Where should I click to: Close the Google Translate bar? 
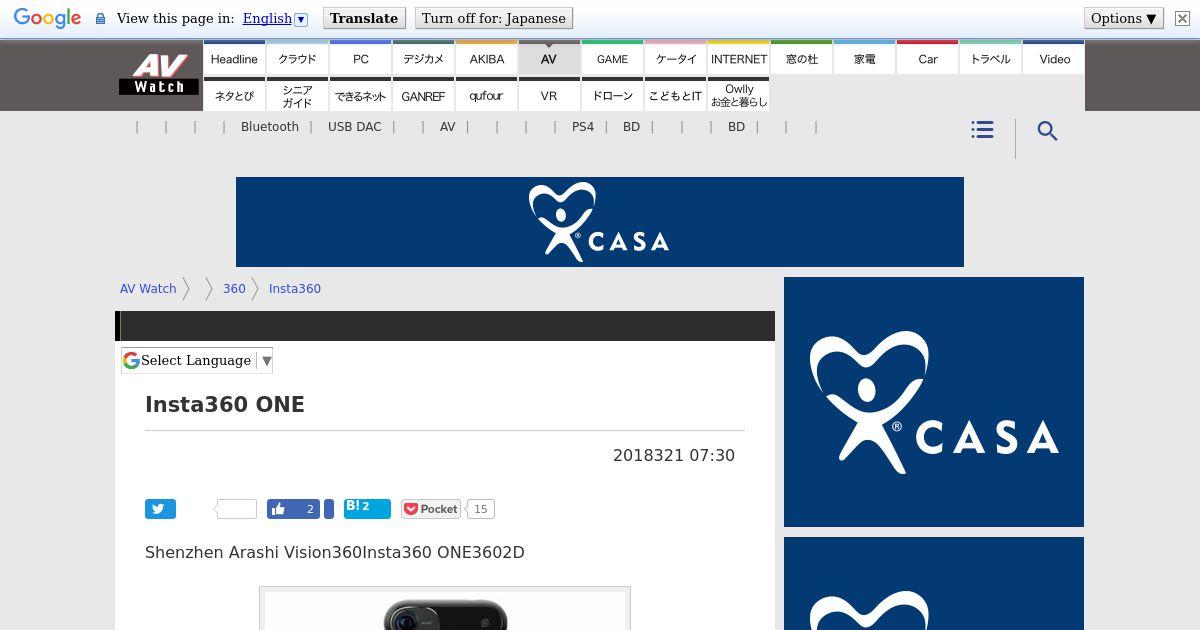tap(1182, 18)
